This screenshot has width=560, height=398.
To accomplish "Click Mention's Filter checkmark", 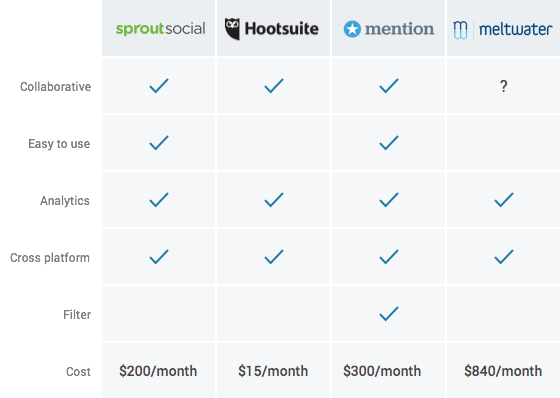I will pos(389,314).
